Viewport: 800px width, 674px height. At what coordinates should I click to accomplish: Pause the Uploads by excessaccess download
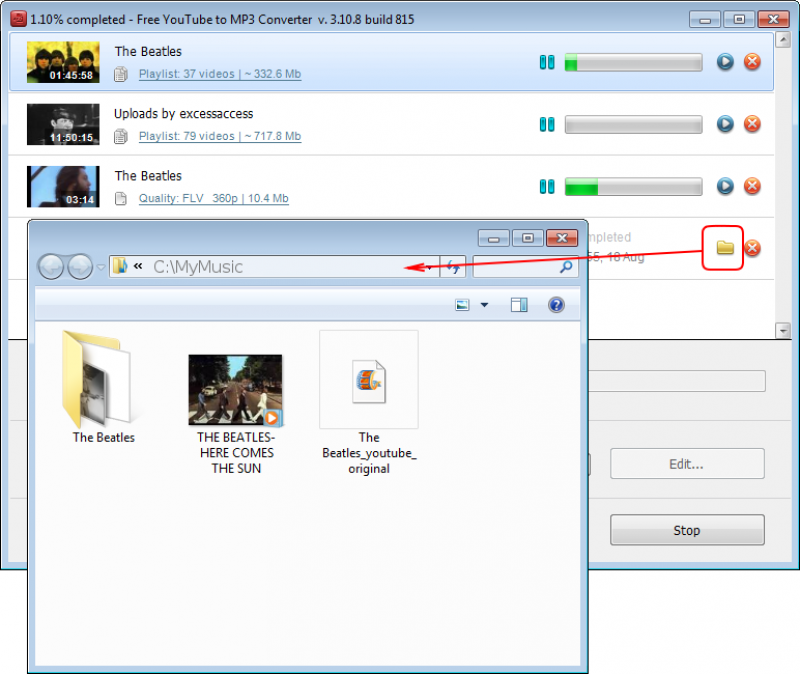click(x=547, y=124)
